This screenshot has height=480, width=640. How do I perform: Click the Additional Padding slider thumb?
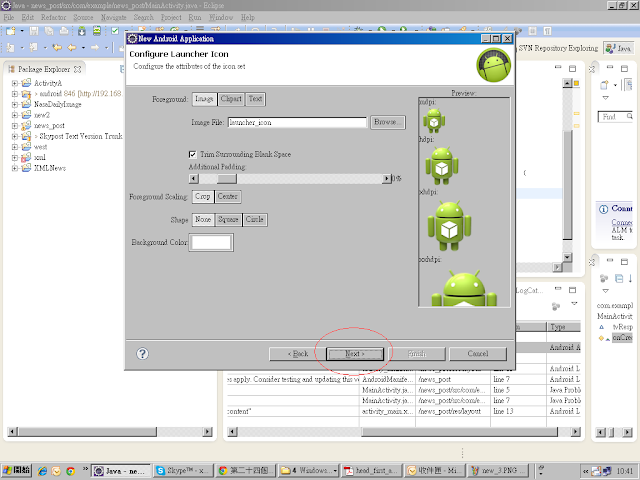[227, 178]
